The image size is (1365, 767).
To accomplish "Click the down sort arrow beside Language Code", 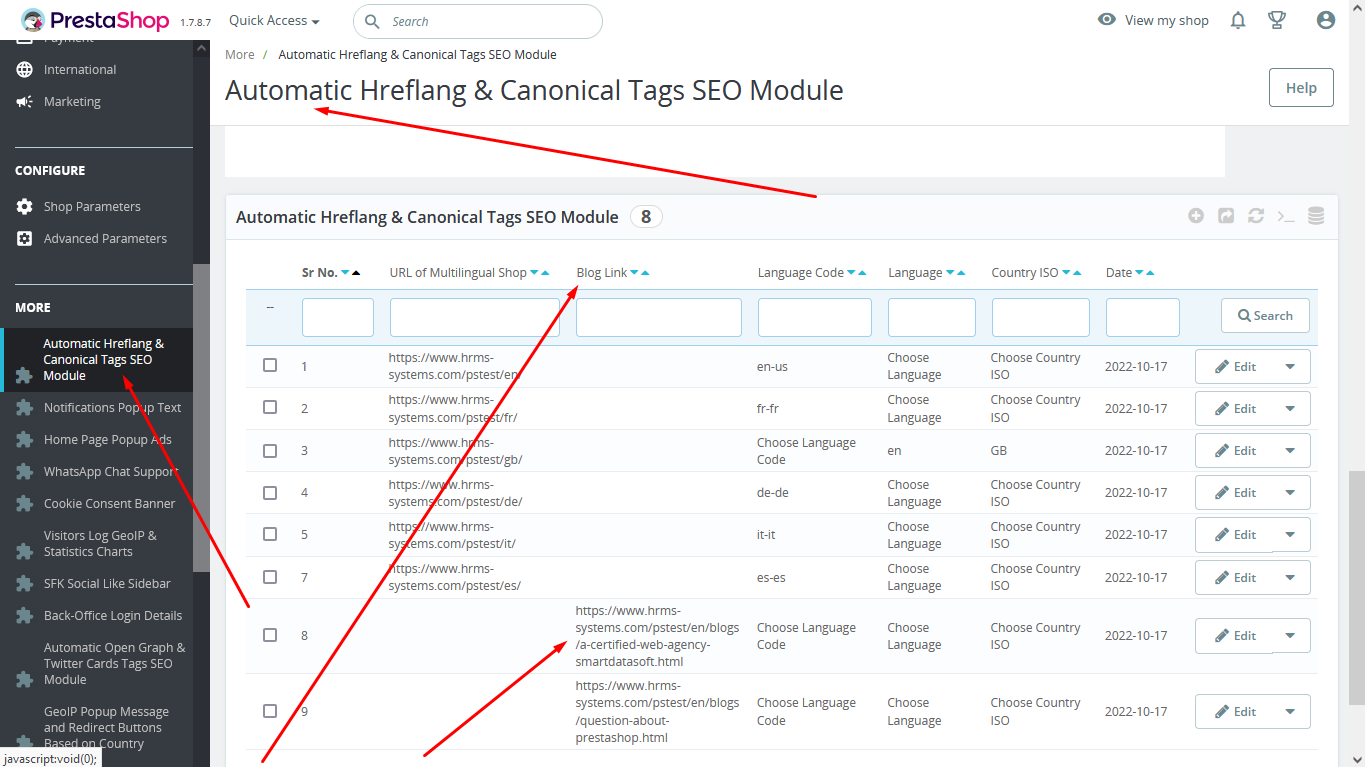I will tap(851, 273).
